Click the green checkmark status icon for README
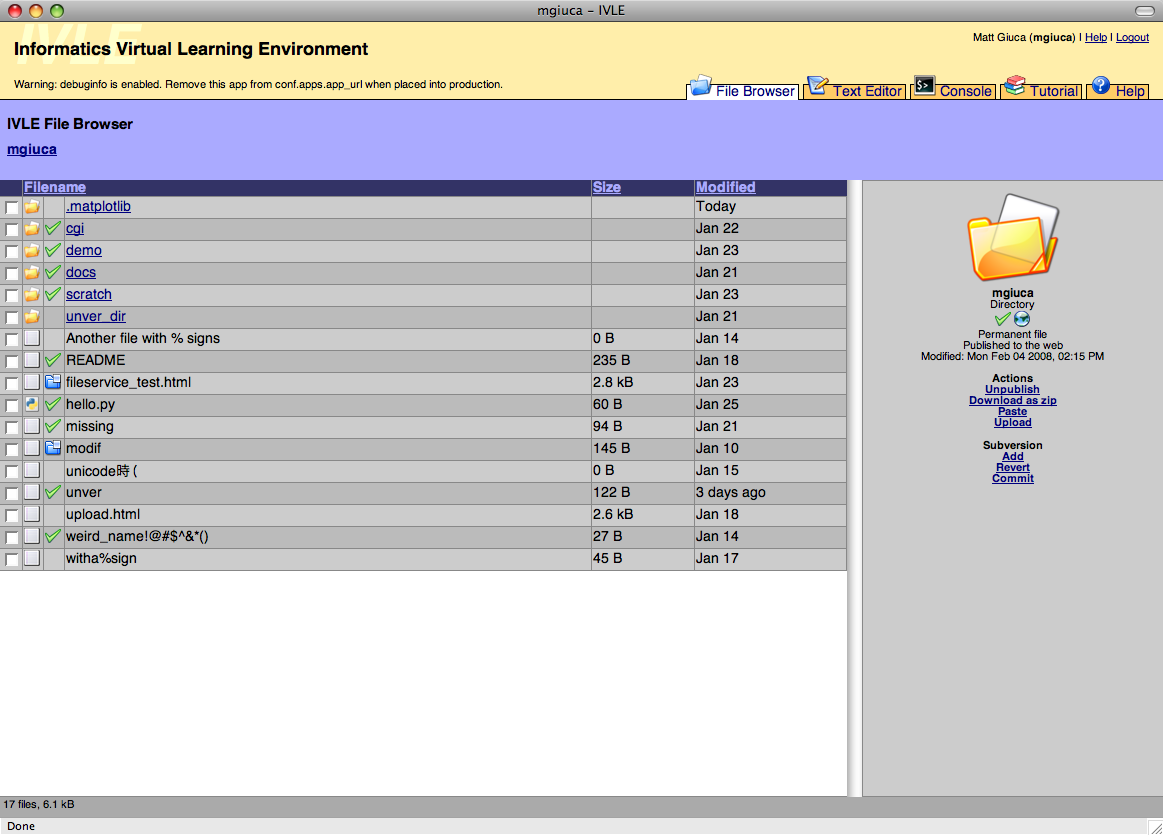Viewport: 1163px width, 835px height. (x=53, y=360)
